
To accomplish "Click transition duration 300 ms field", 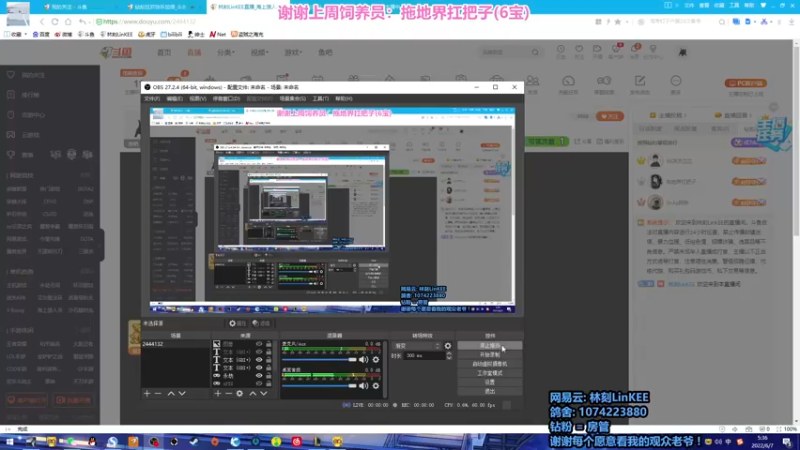I will click(424, 356).
